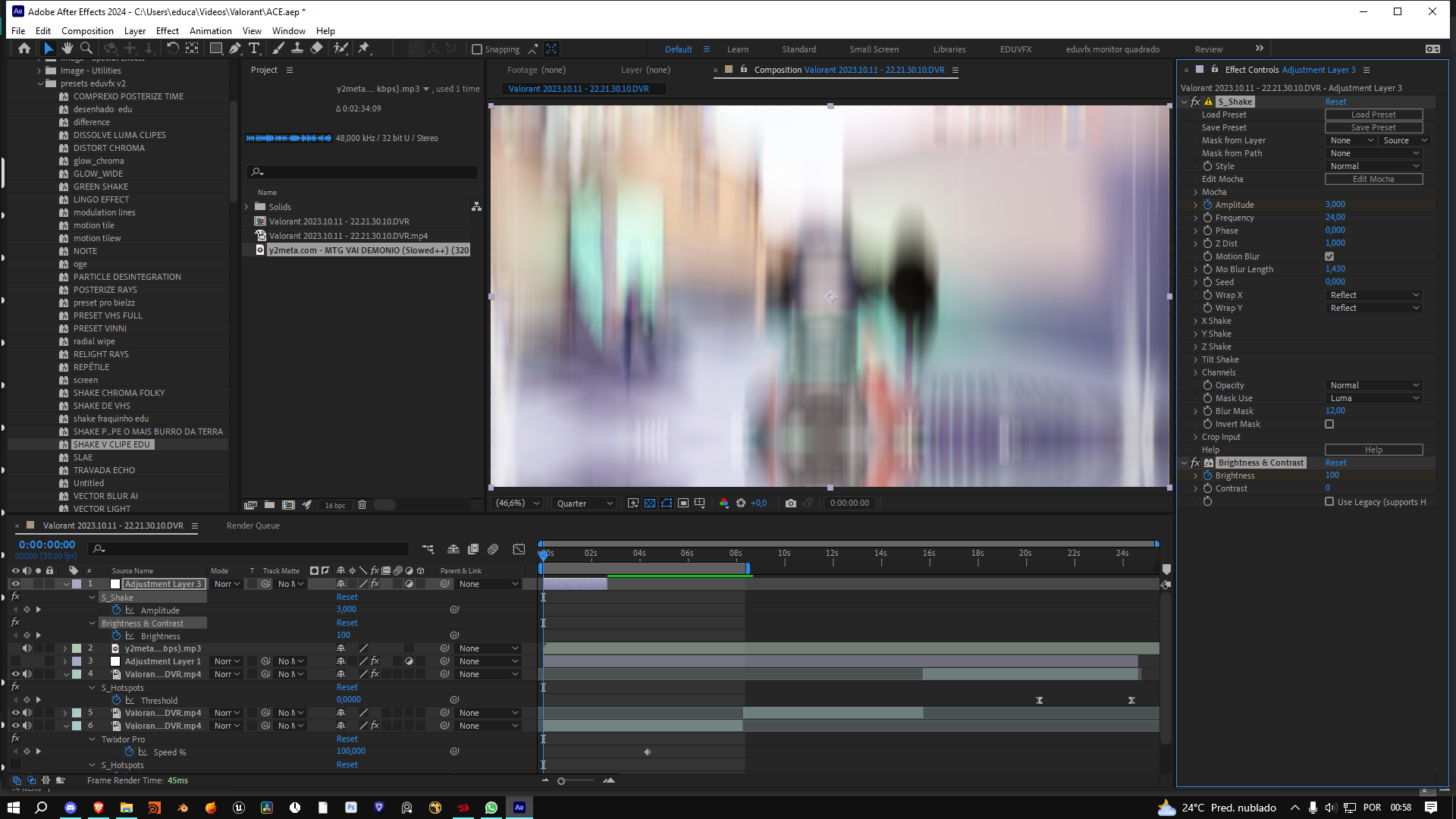Select the blue SHAKE V CLIPE EDU preset

112,444
